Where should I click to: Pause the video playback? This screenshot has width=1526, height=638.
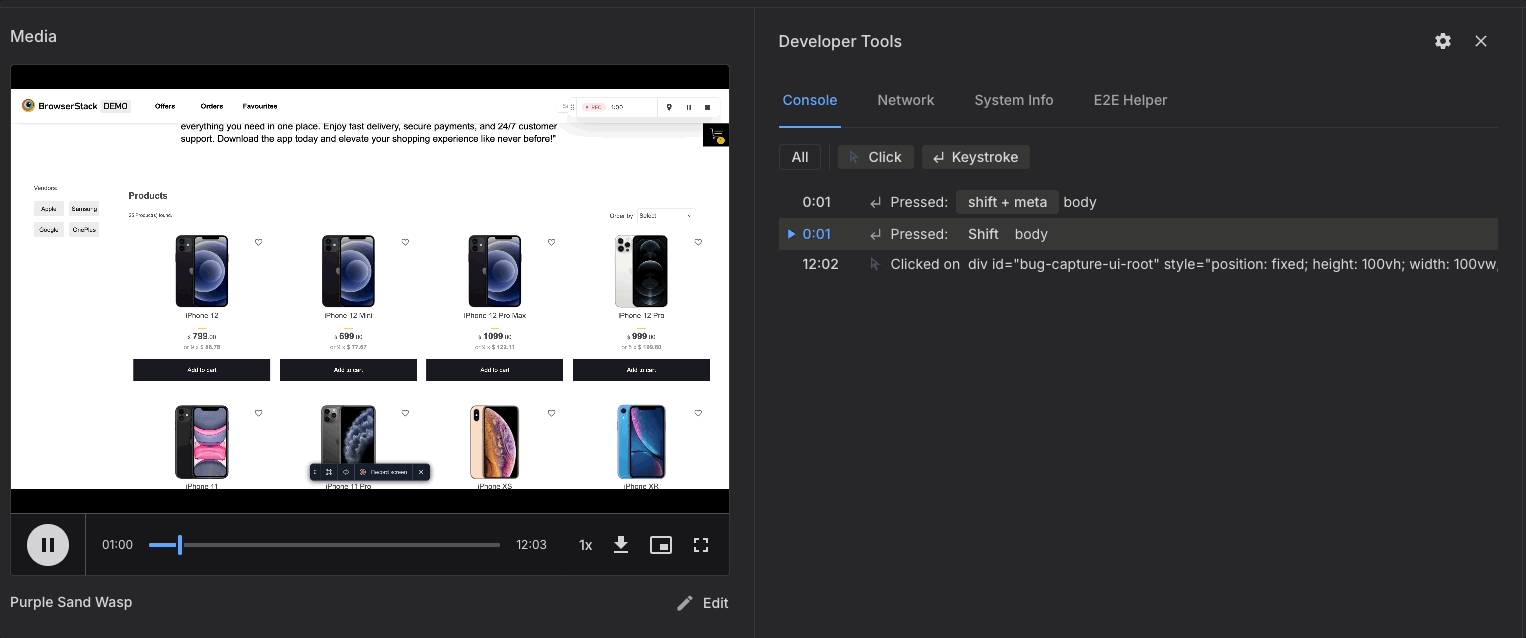pyautogui.click(x=48, y=545)
